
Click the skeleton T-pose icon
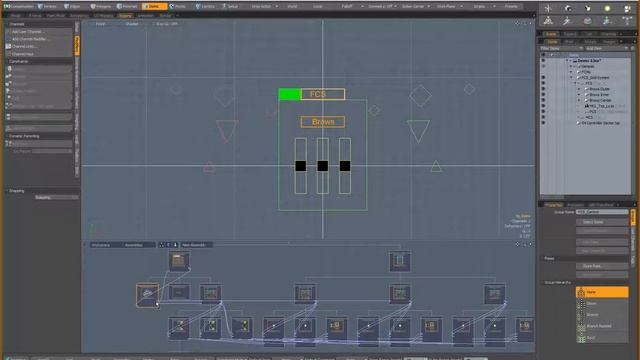[x=627, y=20]
